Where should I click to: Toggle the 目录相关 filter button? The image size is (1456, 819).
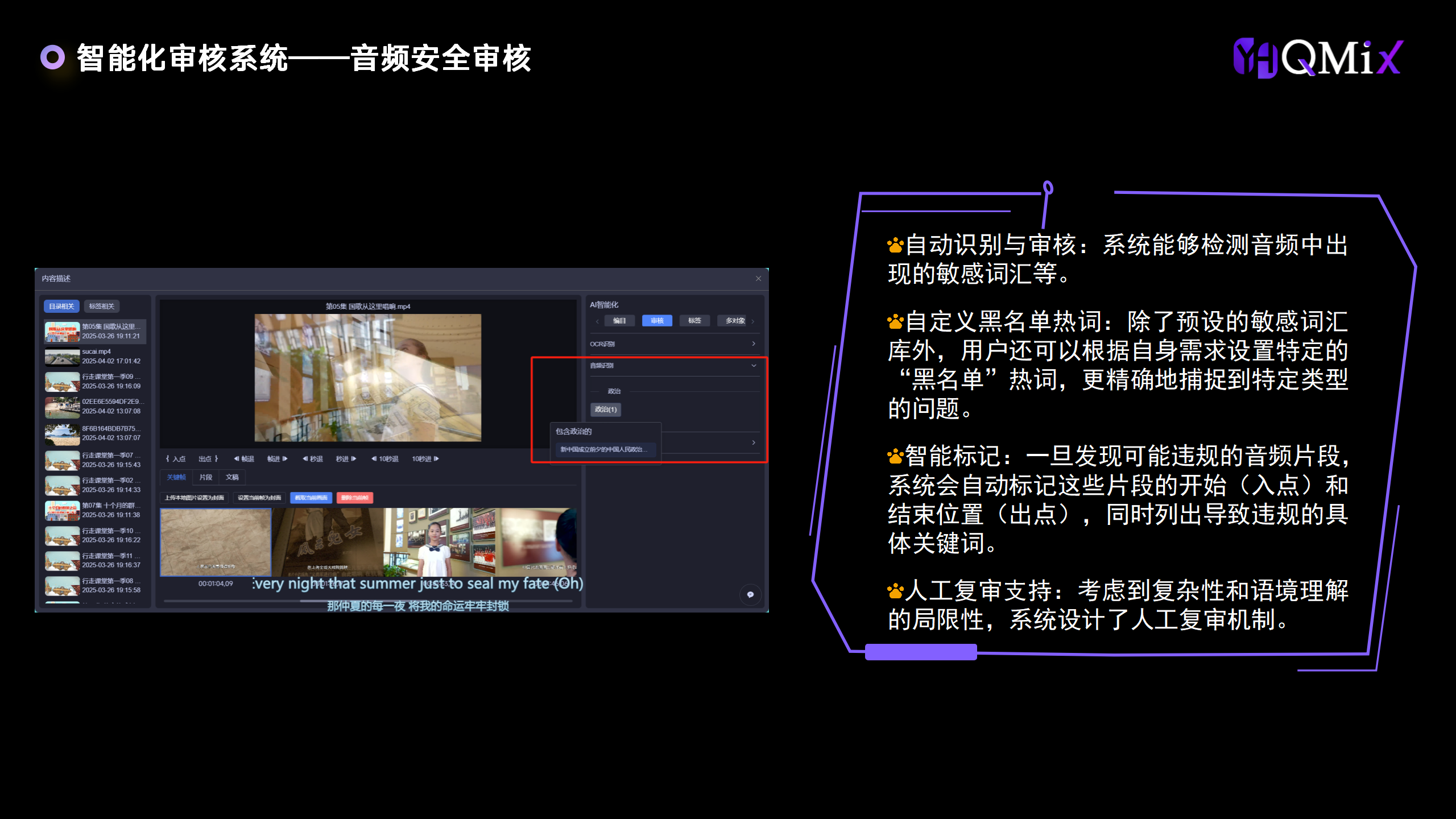point(61,307)
